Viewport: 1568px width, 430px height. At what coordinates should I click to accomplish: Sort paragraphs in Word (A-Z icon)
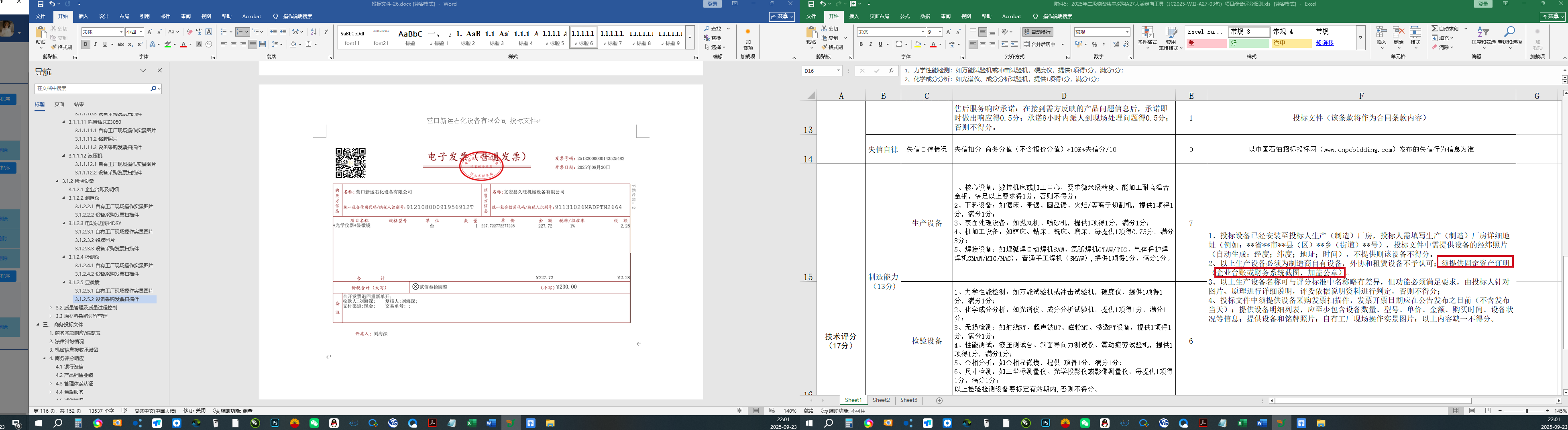[x=314, y=32]
